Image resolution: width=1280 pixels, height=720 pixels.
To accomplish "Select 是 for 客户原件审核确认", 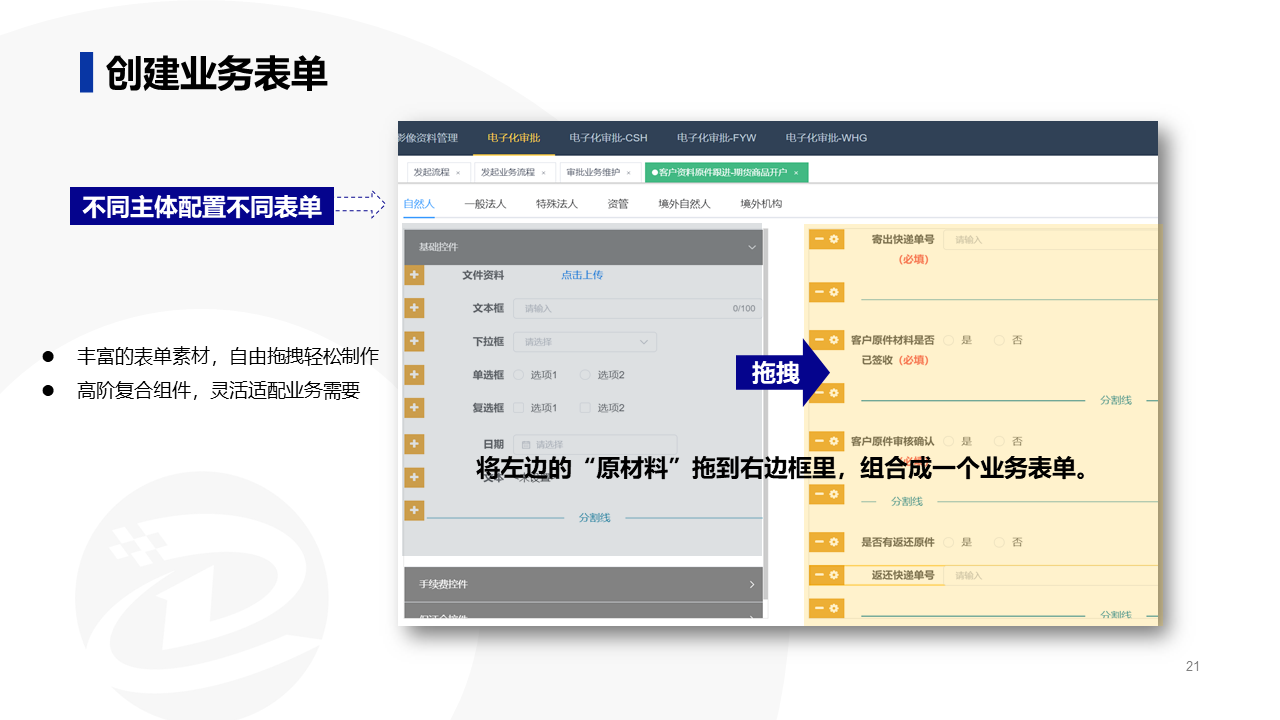I will (x=948, y=441).
